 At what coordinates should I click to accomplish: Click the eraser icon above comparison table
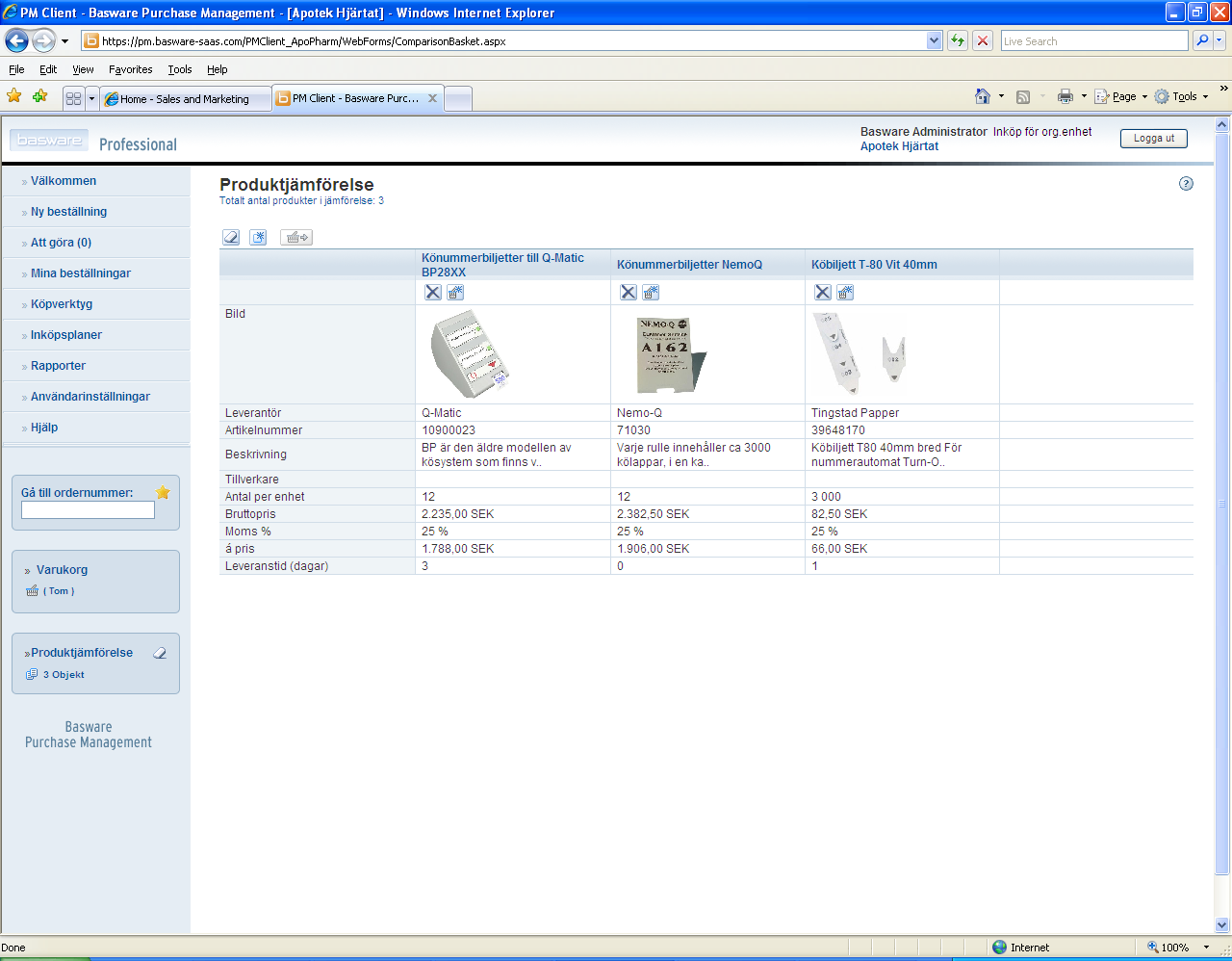point(231,237)
